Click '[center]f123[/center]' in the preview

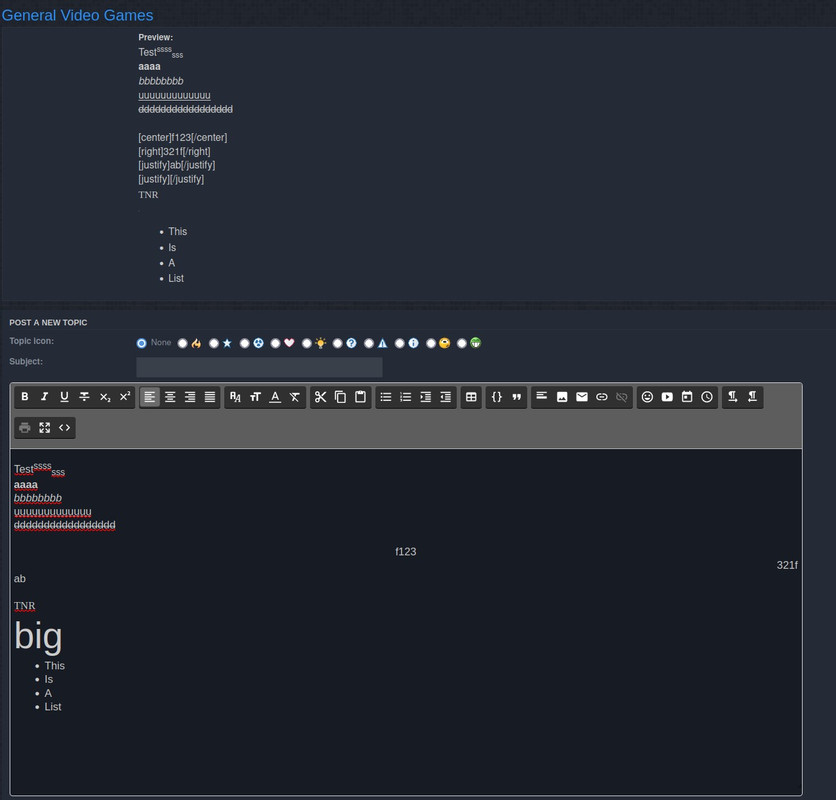tap(182, 138)
